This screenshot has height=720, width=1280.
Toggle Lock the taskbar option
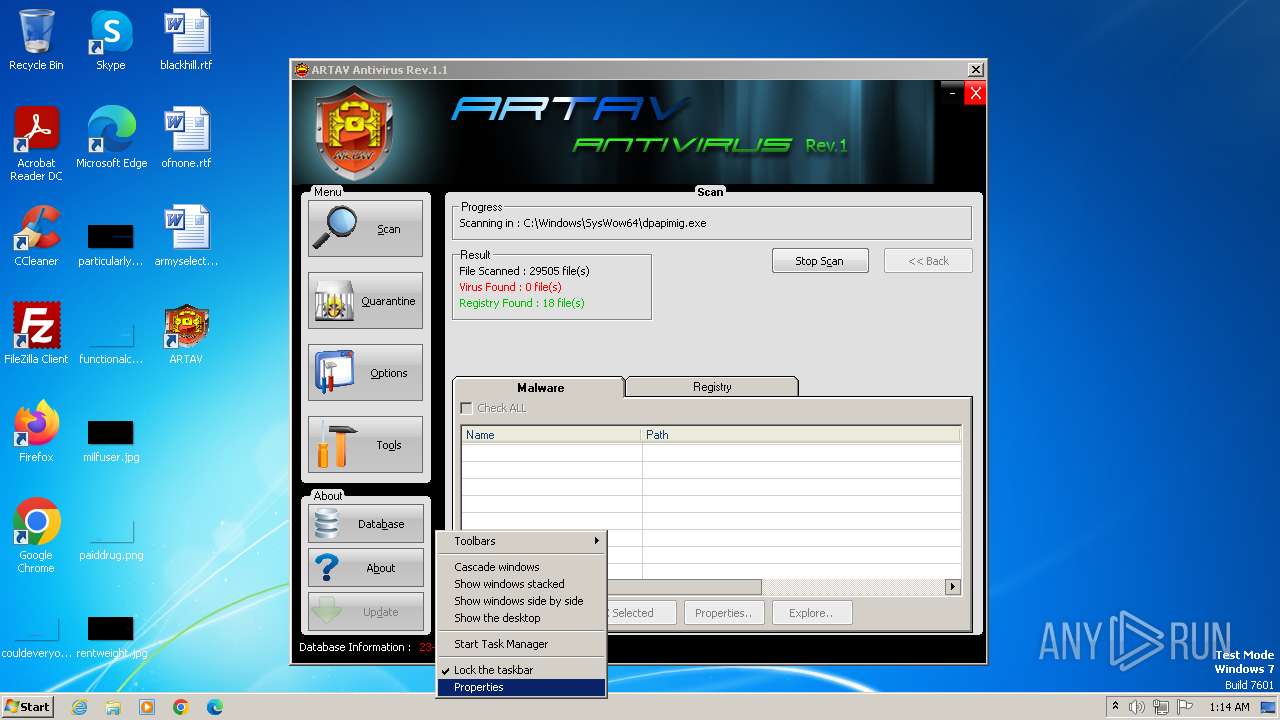(521, 670)
